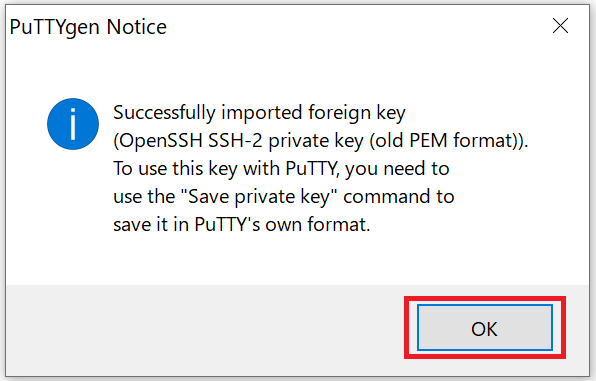Click the word PuTTY's in the last line
This screenshot has height=381, width=596.
point(227,224)
